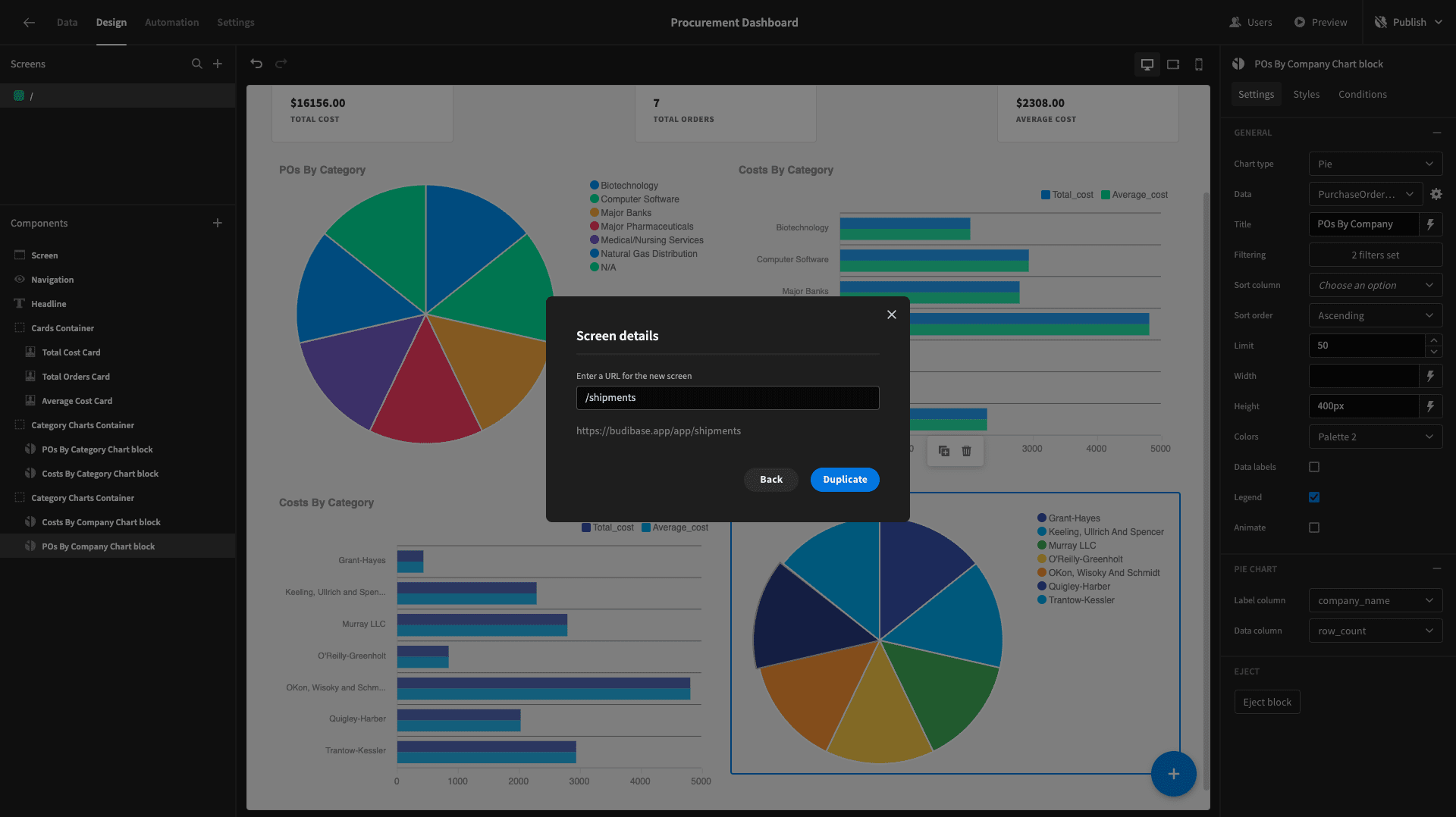
Task: Click the undo arrow icon
Action: (256, 64)
